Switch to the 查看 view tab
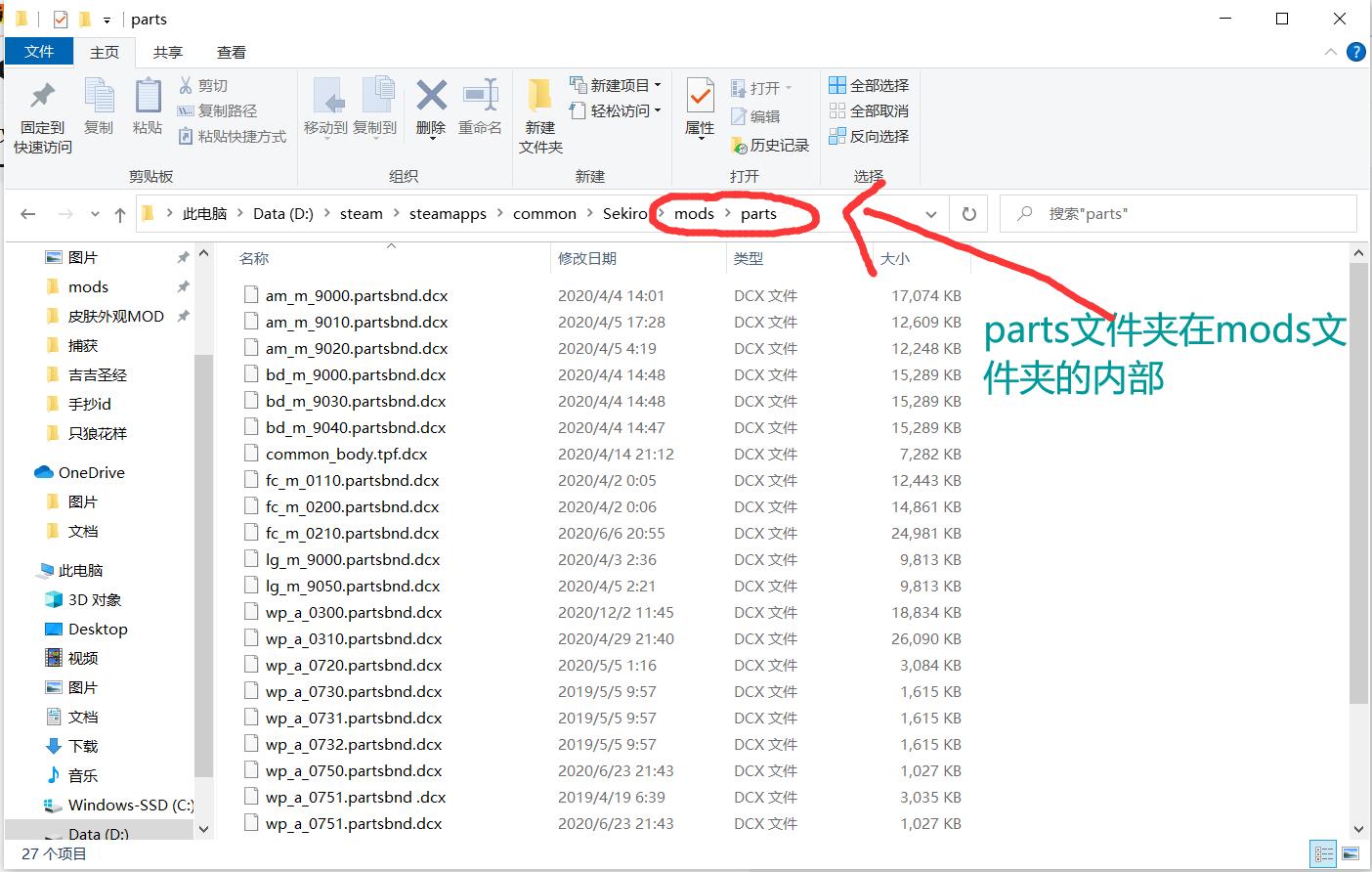 pyautogui.click(x=232, y=53)
